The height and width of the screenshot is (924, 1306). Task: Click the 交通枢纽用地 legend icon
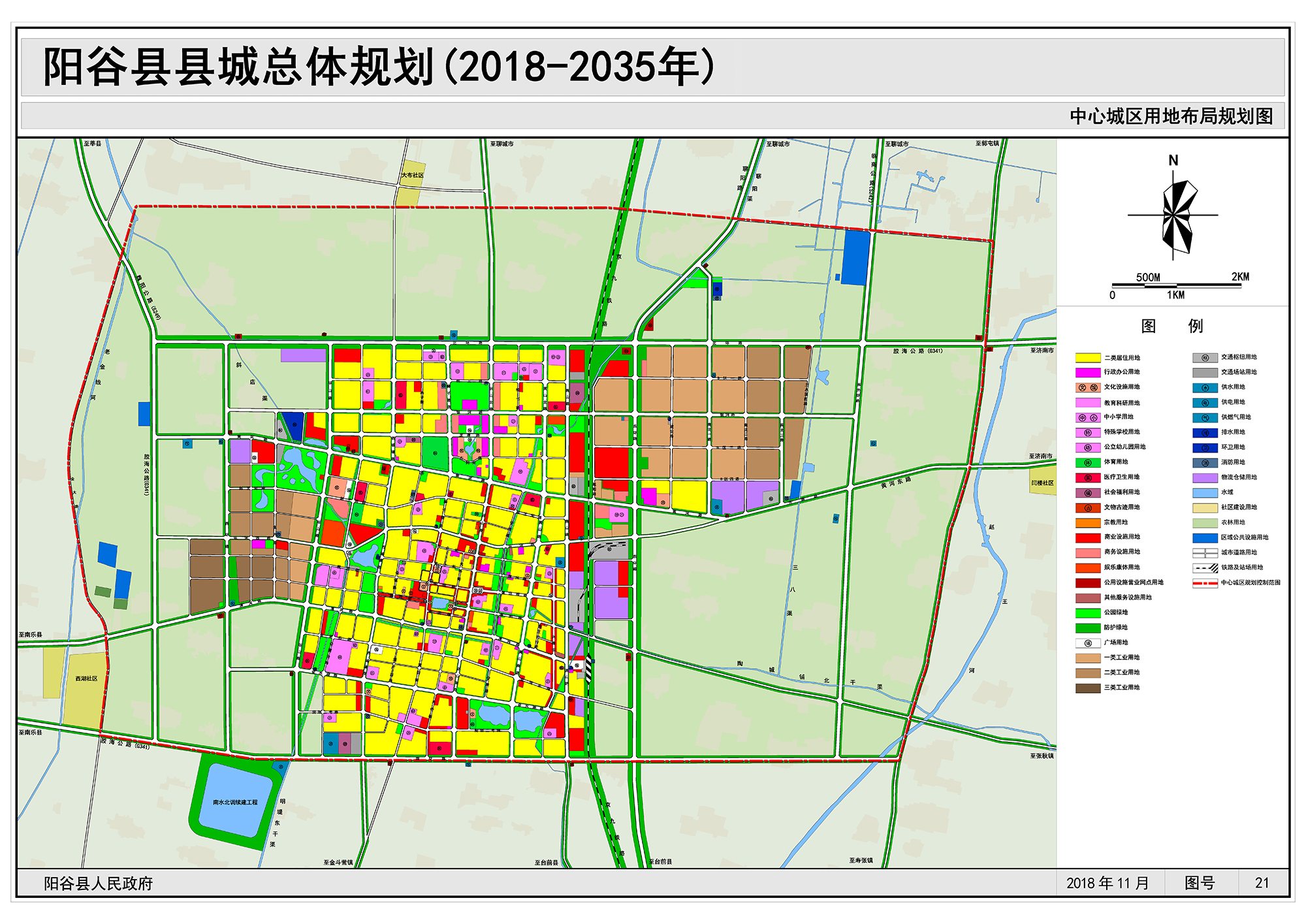[x=1205, y=357]
